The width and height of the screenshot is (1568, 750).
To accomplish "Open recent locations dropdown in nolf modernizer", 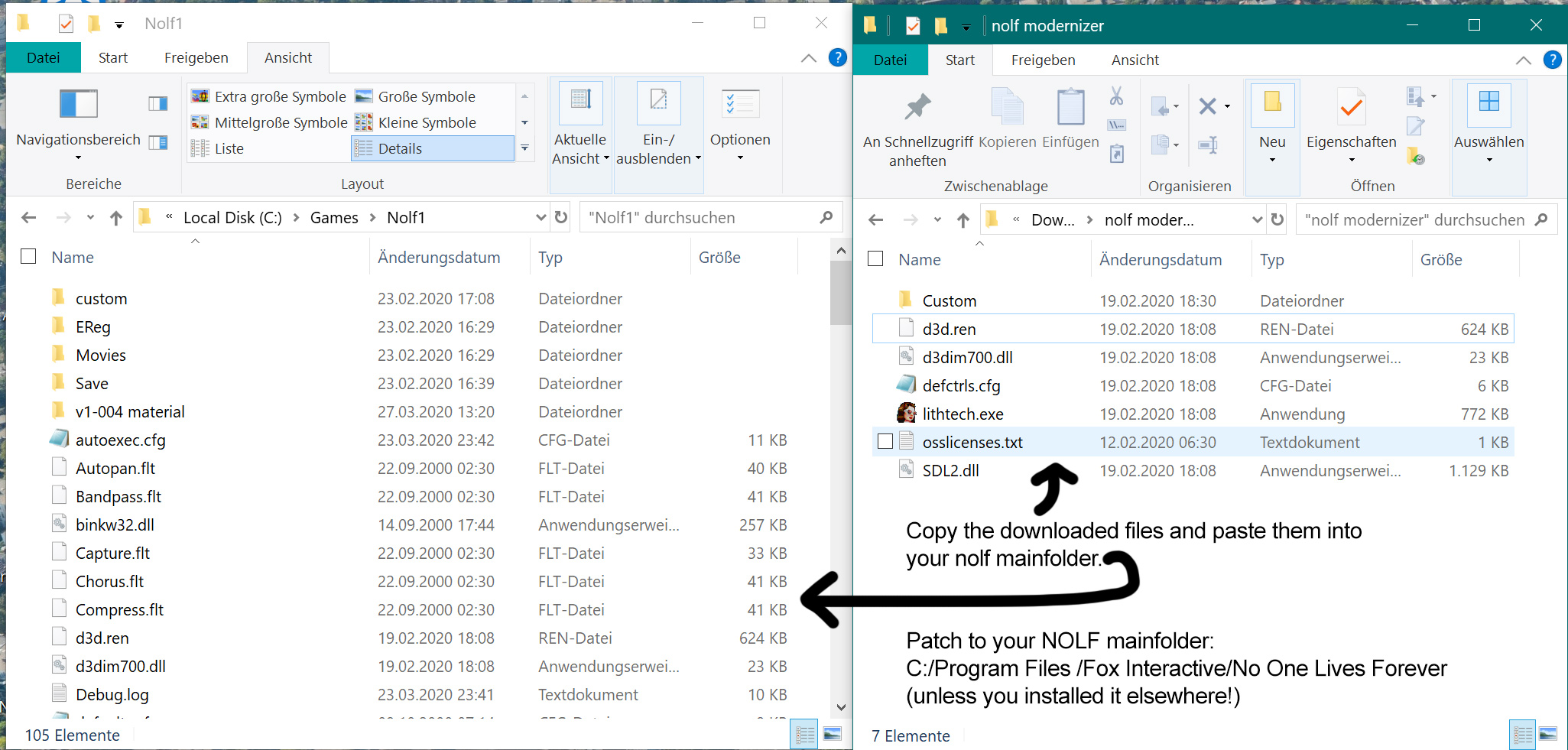I will (937, 220).
